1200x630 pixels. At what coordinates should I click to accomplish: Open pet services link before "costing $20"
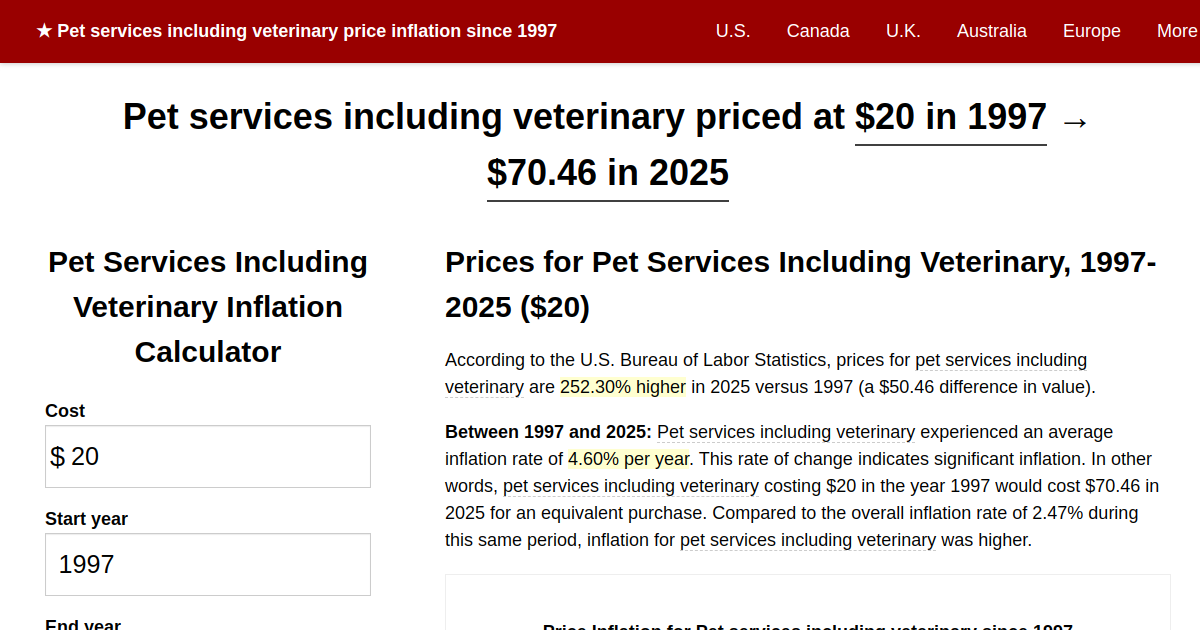631,486
